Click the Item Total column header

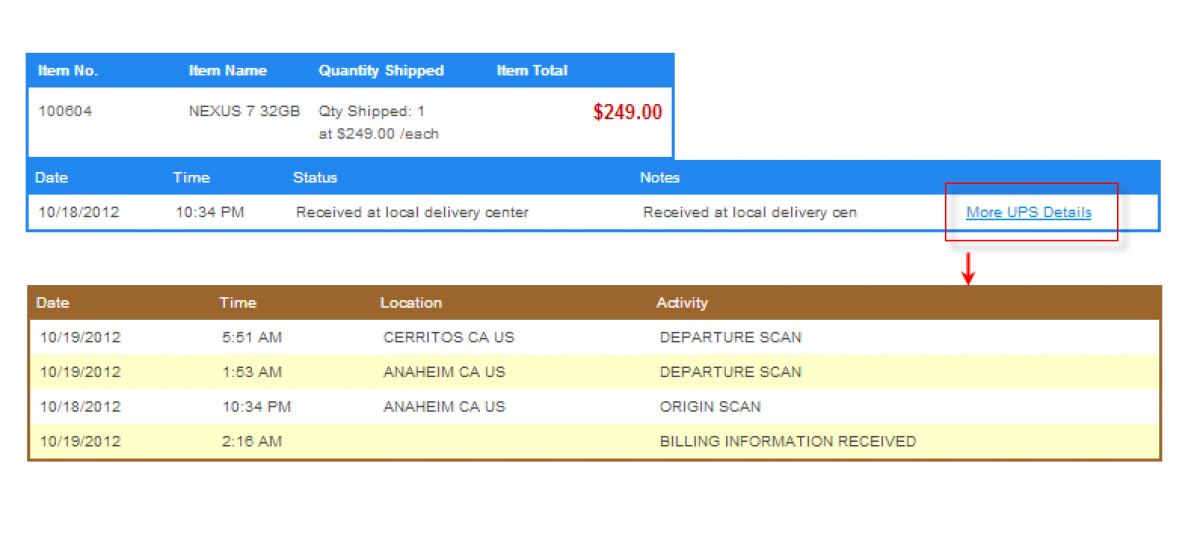(532, 71)
